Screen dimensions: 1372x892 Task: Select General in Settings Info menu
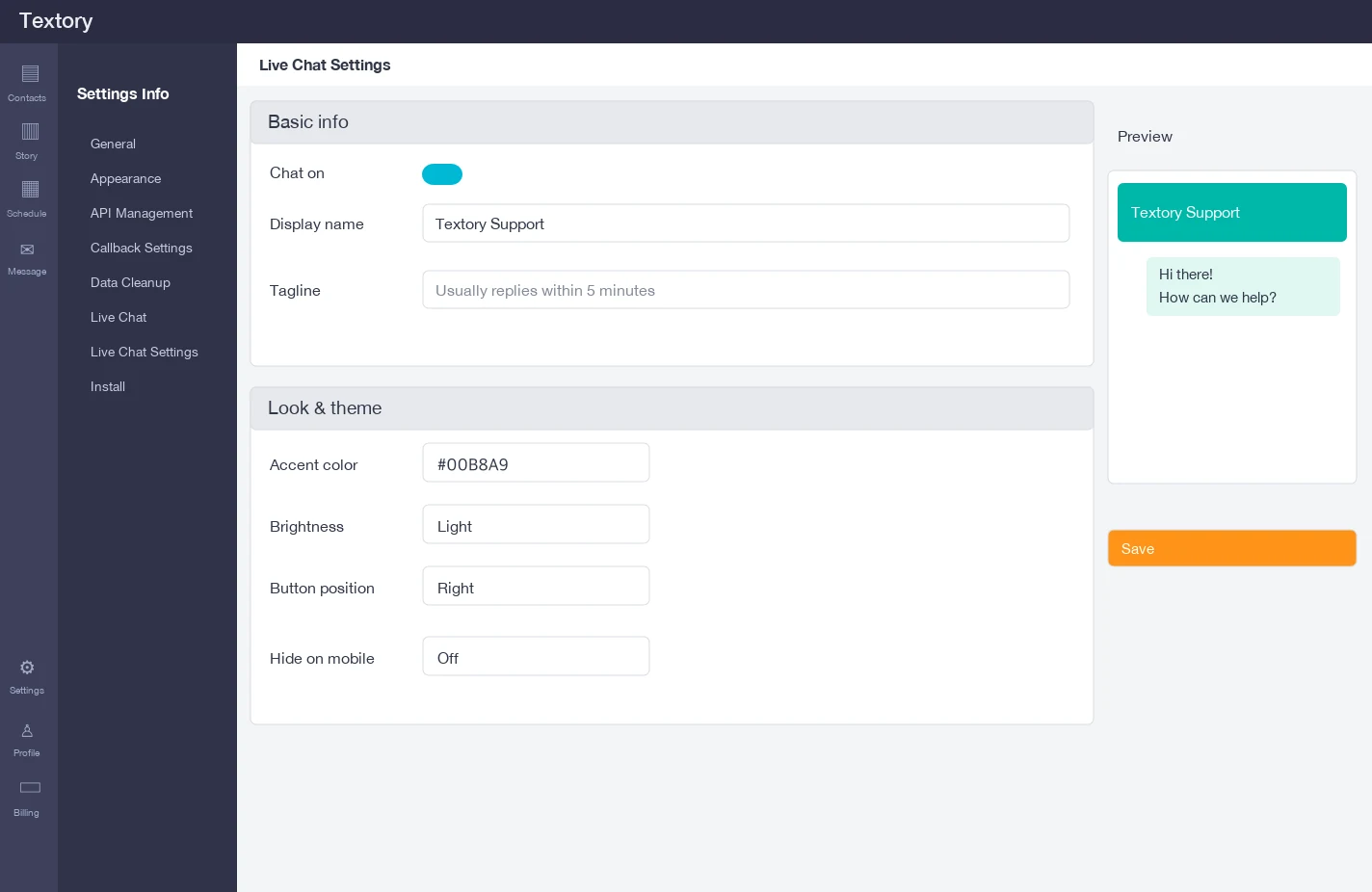click(113, 144)
